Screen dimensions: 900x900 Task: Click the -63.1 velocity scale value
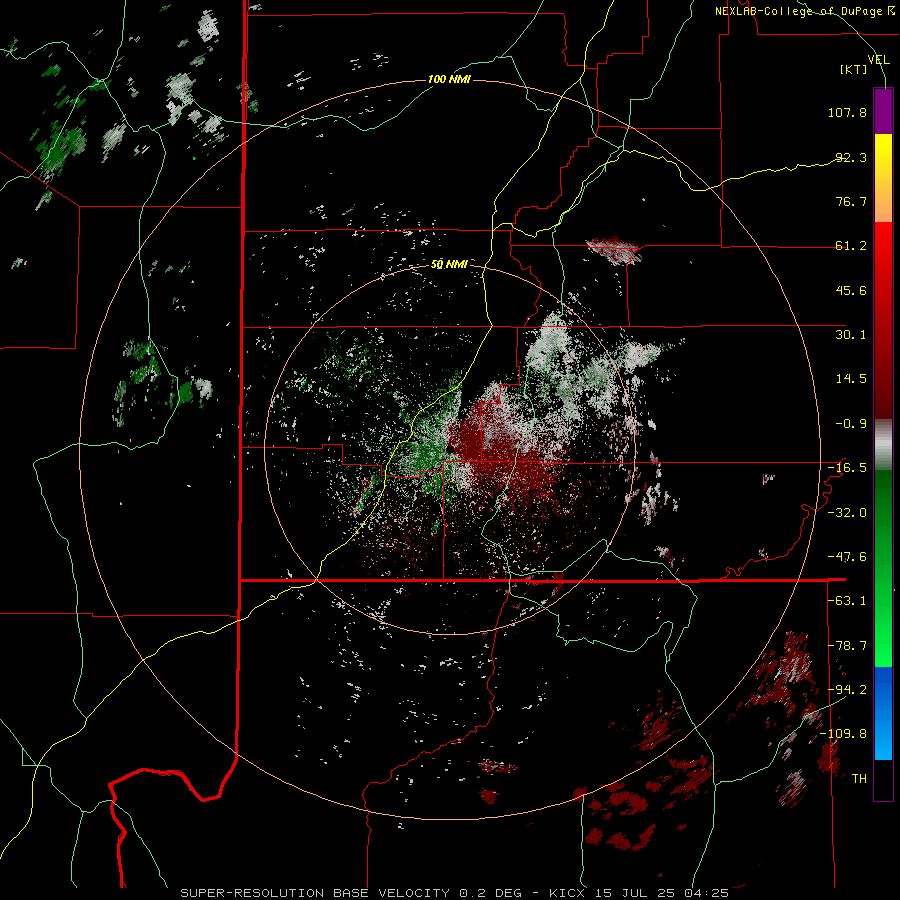tap(847, 601)
